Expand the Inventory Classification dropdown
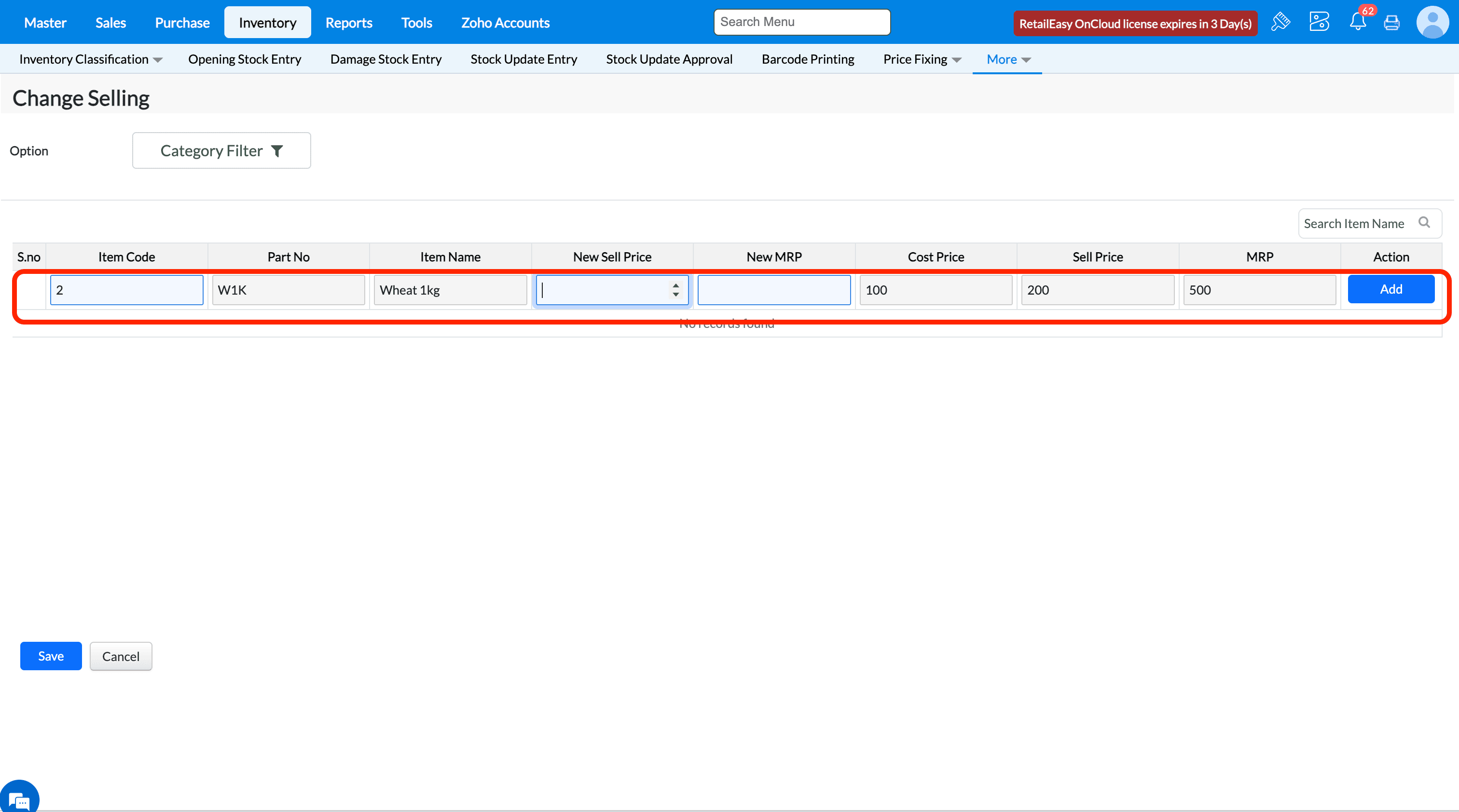Viewport: 1459px width, 812px height. coord(91,59)
